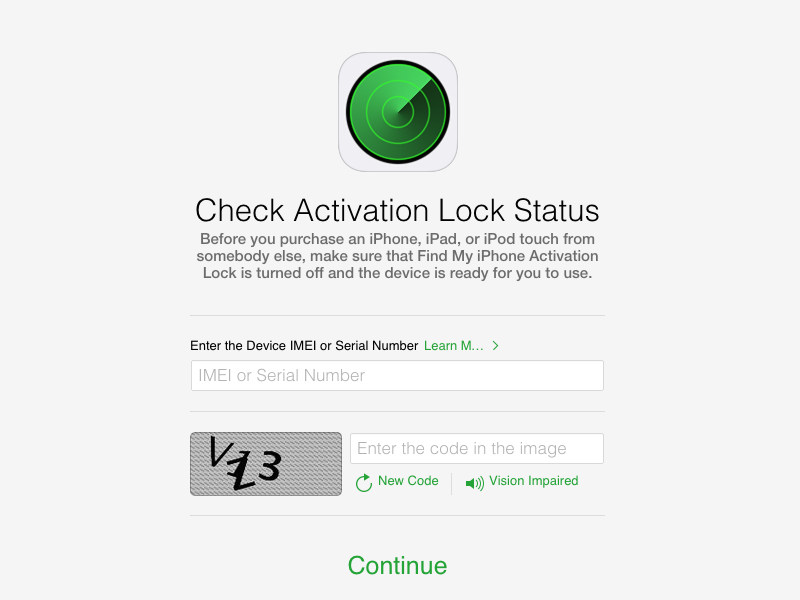
Task: Click the vertical divider beside New Code
Action: (x=452, y=483)
